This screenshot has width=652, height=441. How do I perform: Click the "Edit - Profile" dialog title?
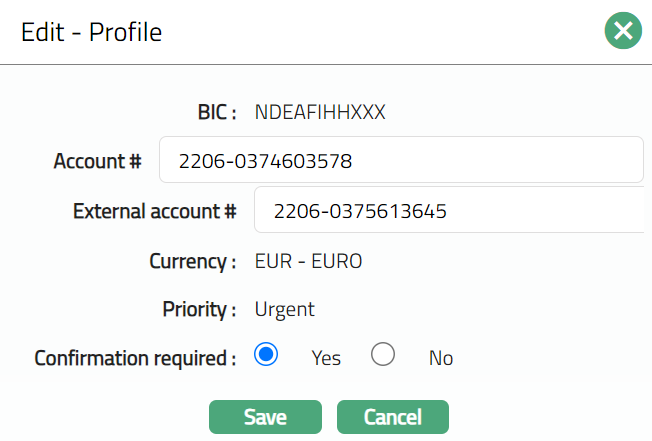[x=92, y=33]
